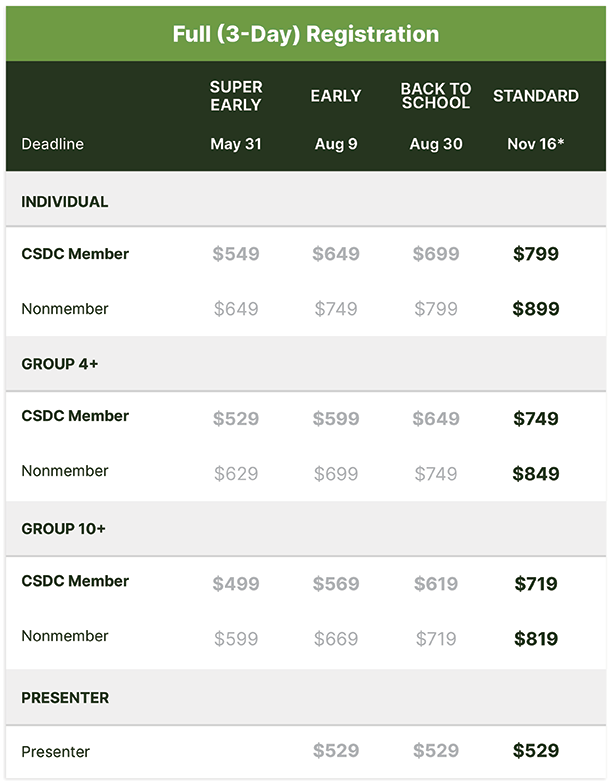612x784 pixels.
Task: Click the May 31 deadline date
Action: click(236, 144)
